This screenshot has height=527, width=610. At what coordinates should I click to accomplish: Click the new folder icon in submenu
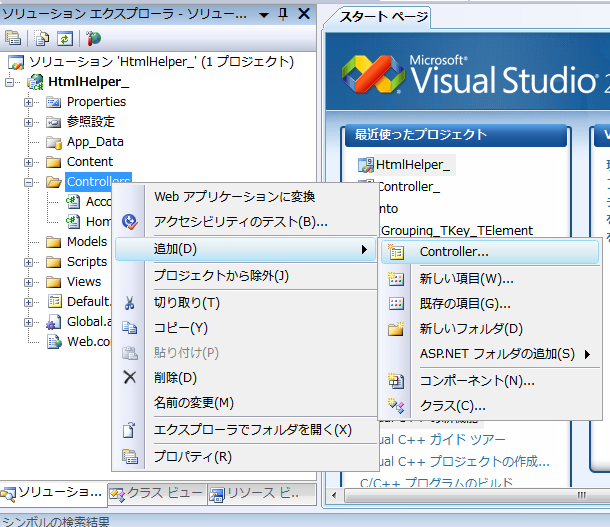pyautogui.click(x=396, y=329)
